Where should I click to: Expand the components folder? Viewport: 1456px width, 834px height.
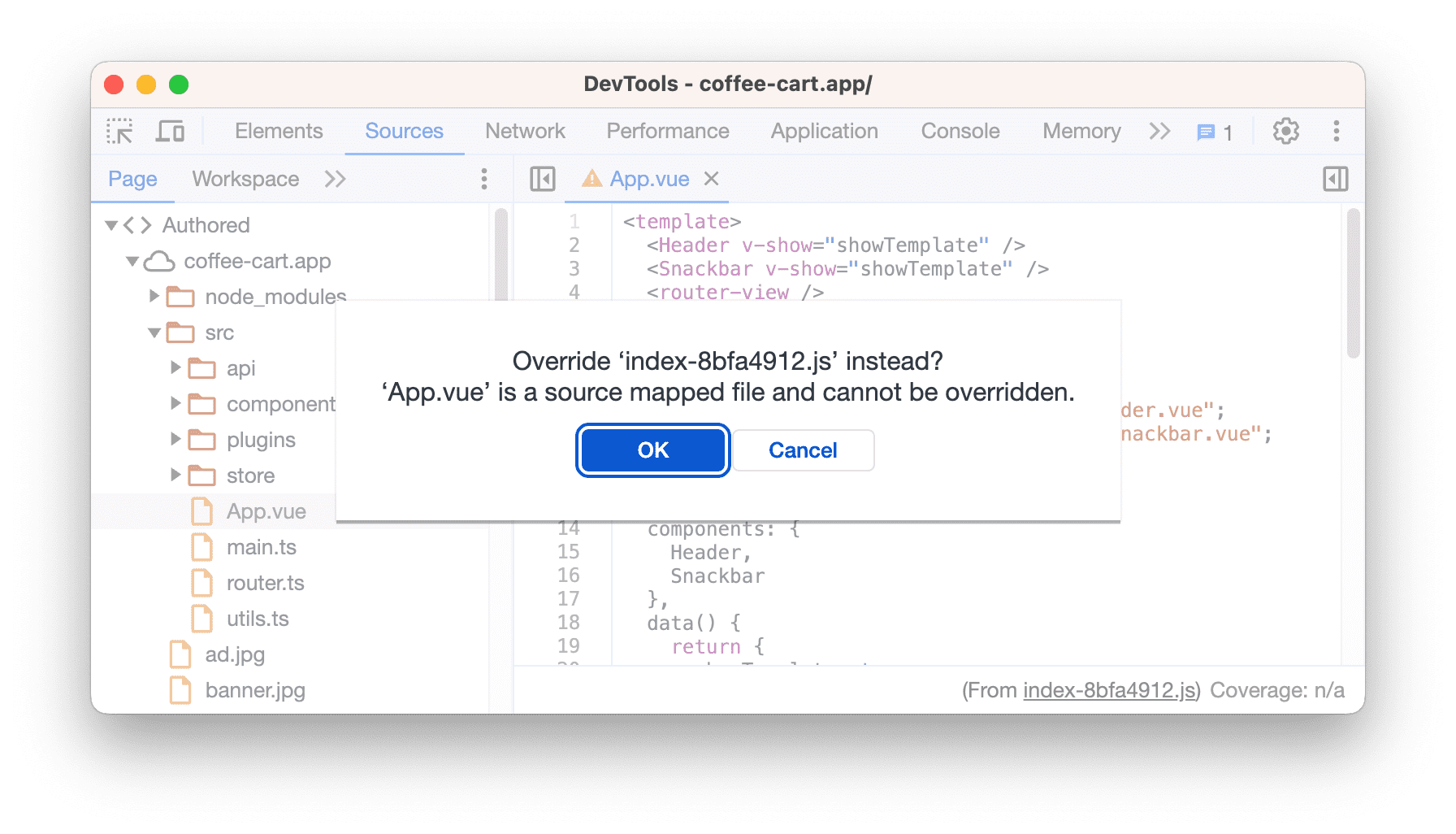pyautogui.click(x=175, y=403)
